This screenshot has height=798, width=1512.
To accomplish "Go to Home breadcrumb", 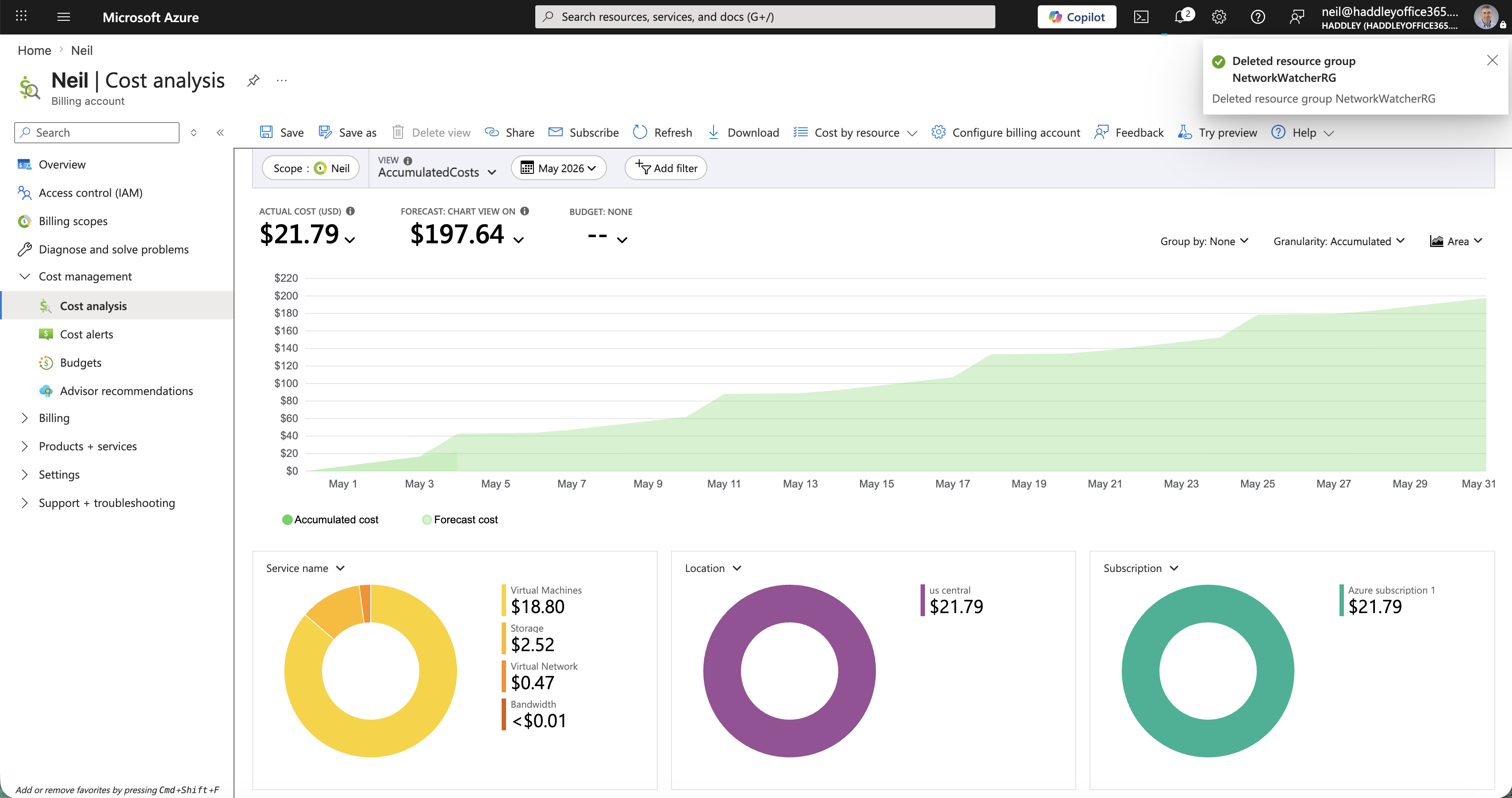I will tap(35, 50).
